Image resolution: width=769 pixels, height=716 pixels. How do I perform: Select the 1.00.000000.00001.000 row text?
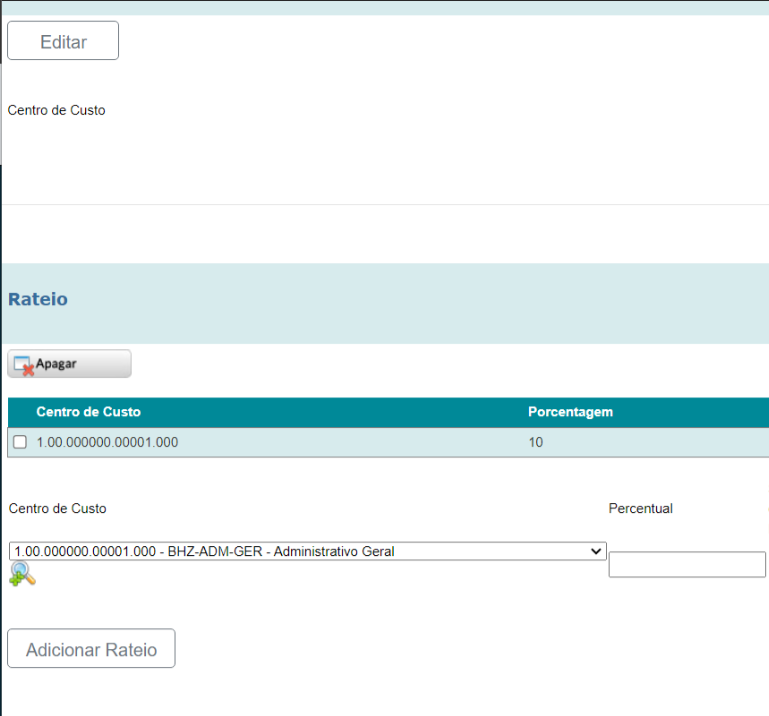107,442
